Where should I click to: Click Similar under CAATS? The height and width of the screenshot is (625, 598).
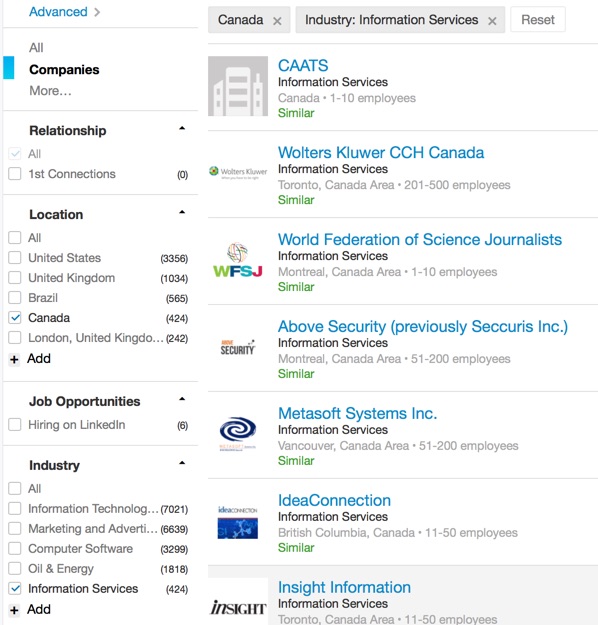(296, 113)
